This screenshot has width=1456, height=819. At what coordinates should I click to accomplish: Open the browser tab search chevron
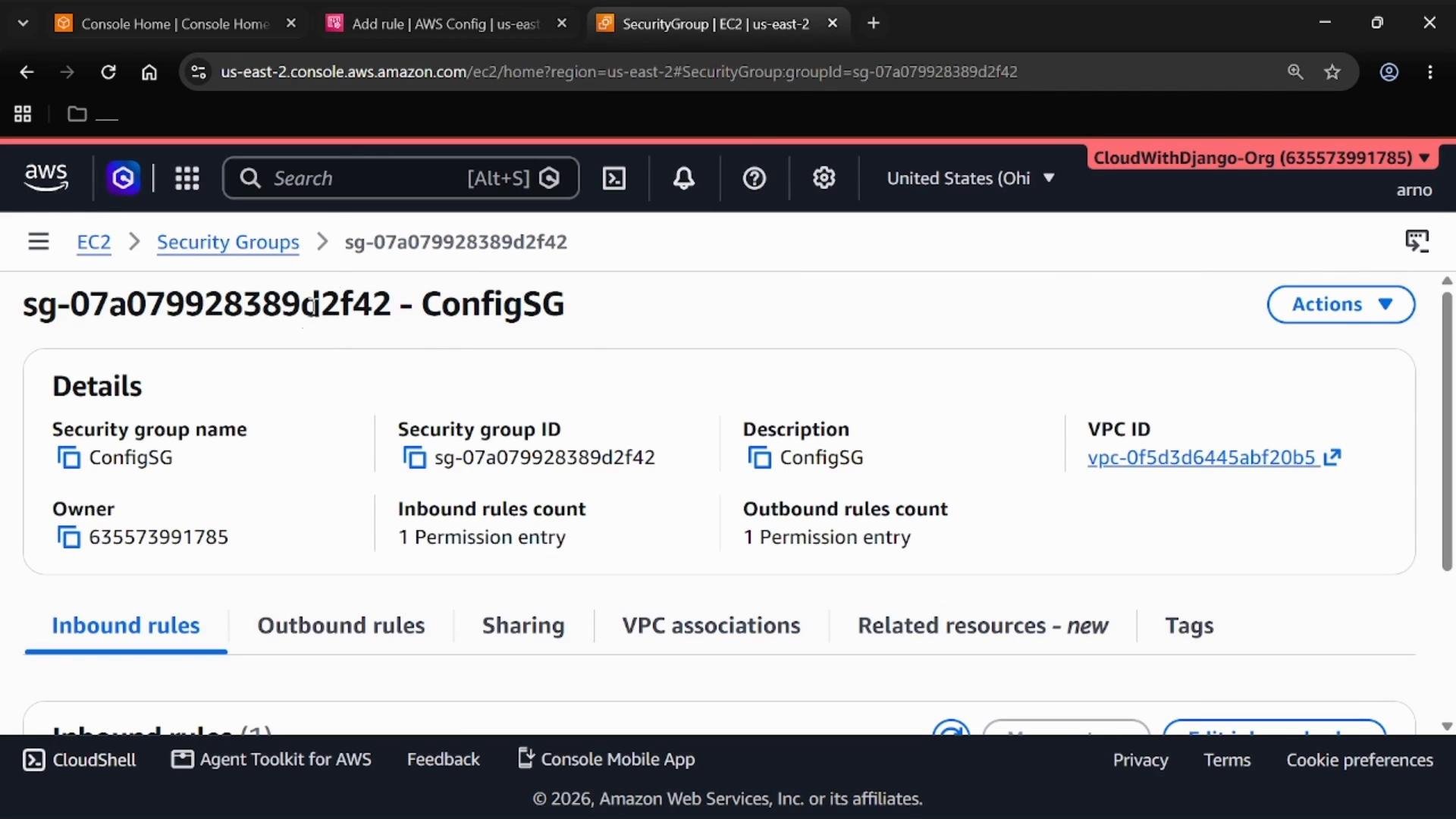23,24
